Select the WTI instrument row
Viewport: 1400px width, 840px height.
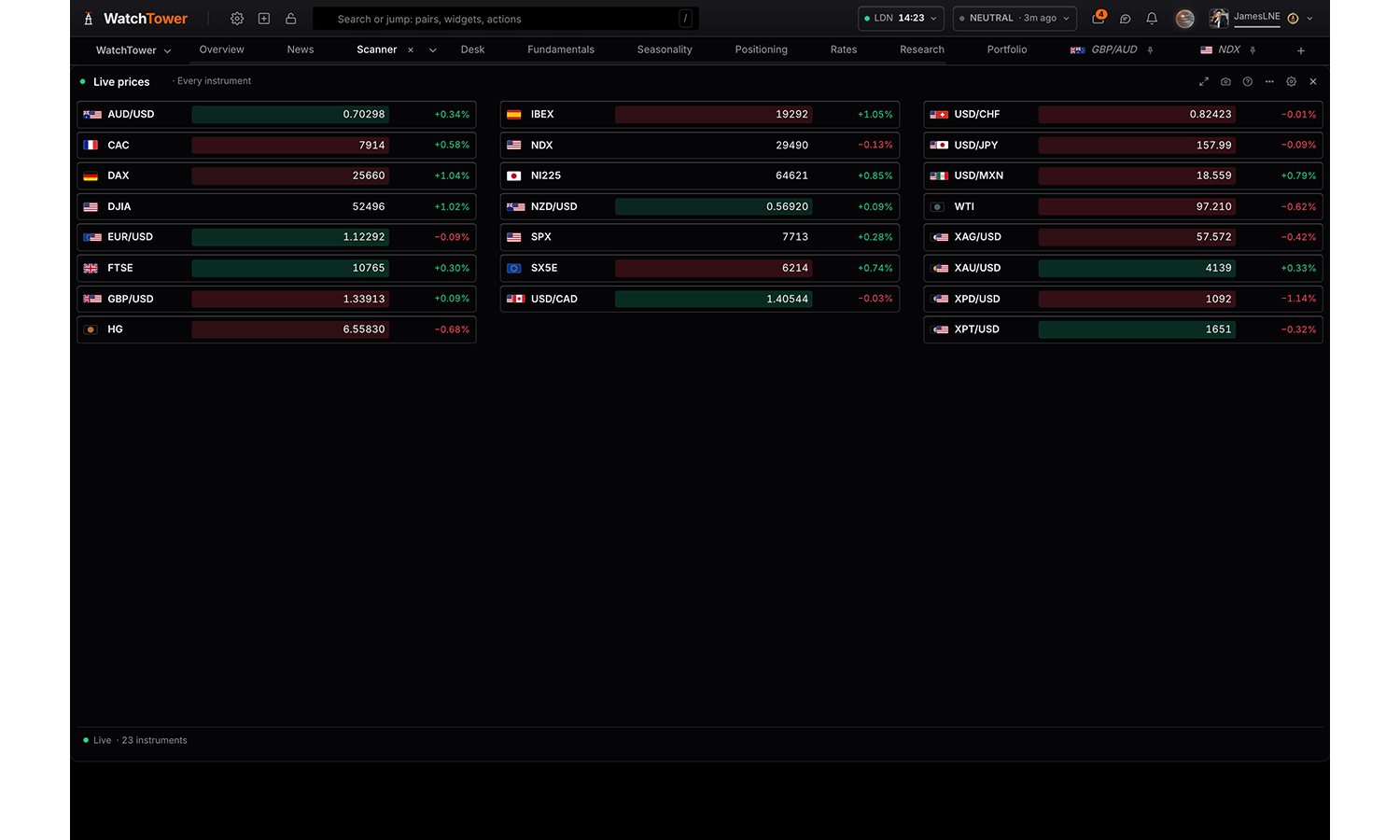[1123, 206]
